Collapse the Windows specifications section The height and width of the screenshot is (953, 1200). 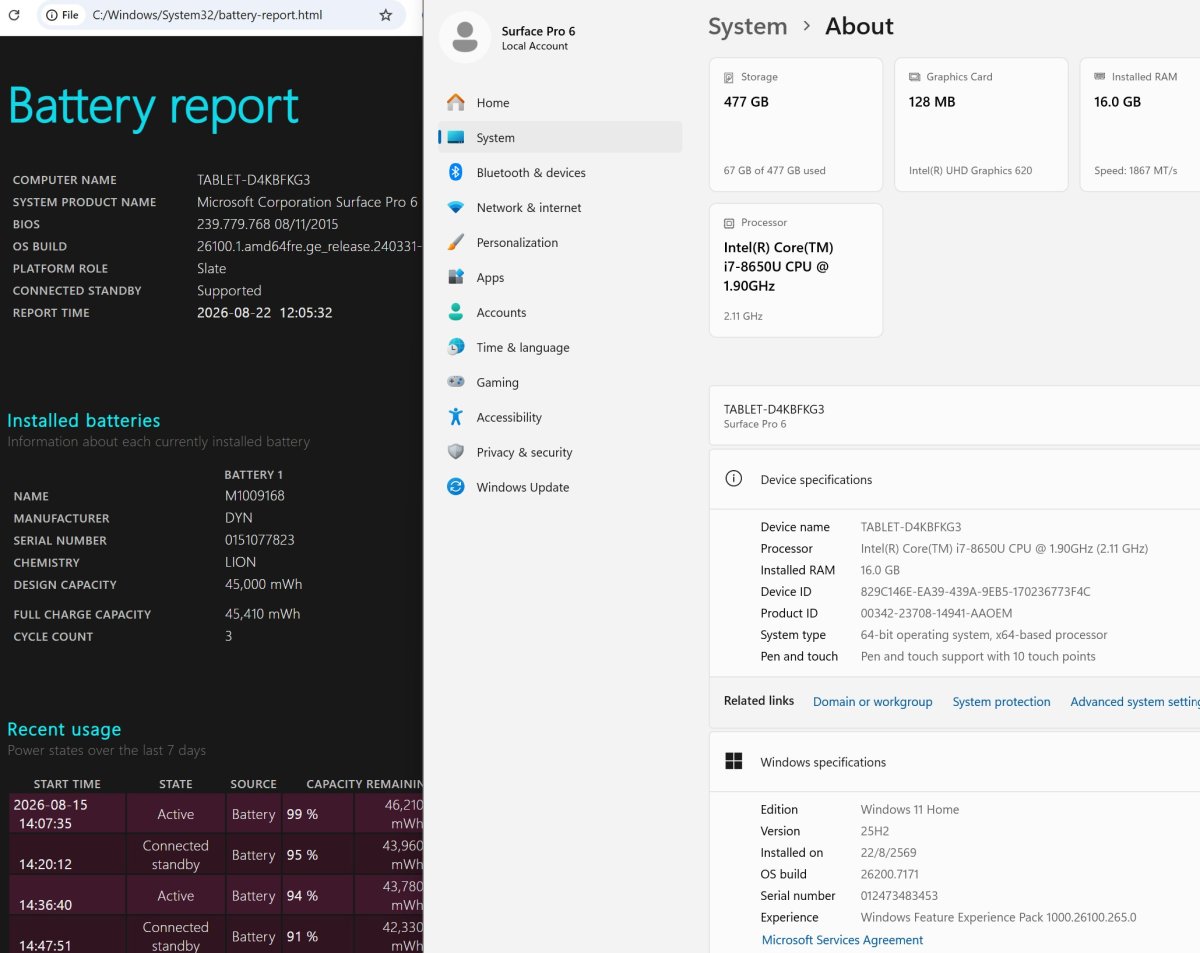tap(953, 761)
